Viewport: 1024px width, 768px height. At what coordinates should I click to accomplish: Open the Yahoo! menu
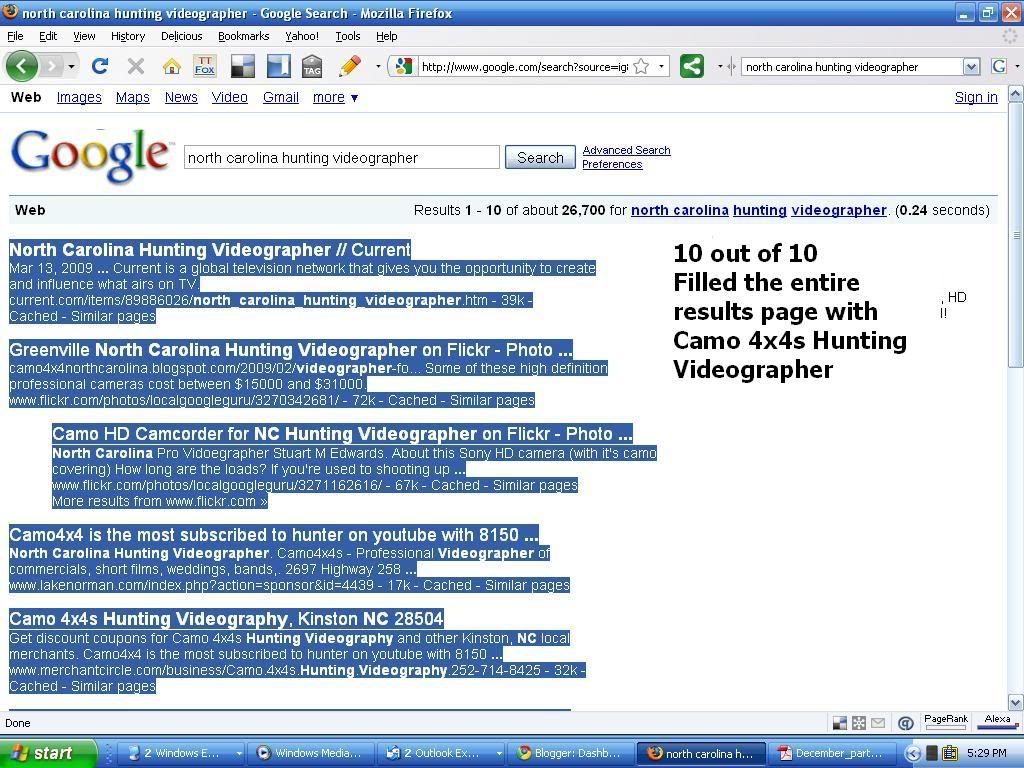tap(302, 36)
